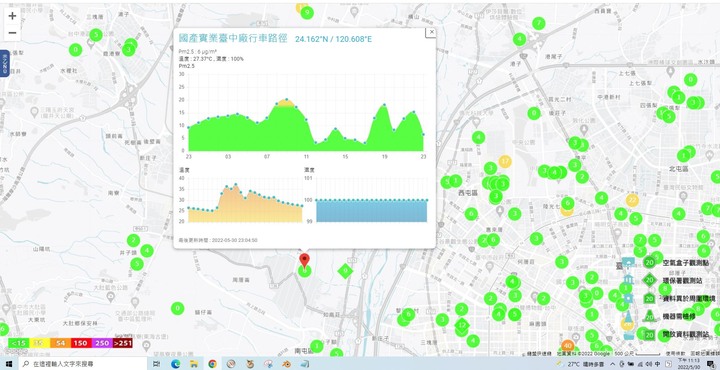Image resolution: width=720 pixels, height=370 pixels.
Task: Select the yellow 22 air sensor marker
Action: coord(633,200)
